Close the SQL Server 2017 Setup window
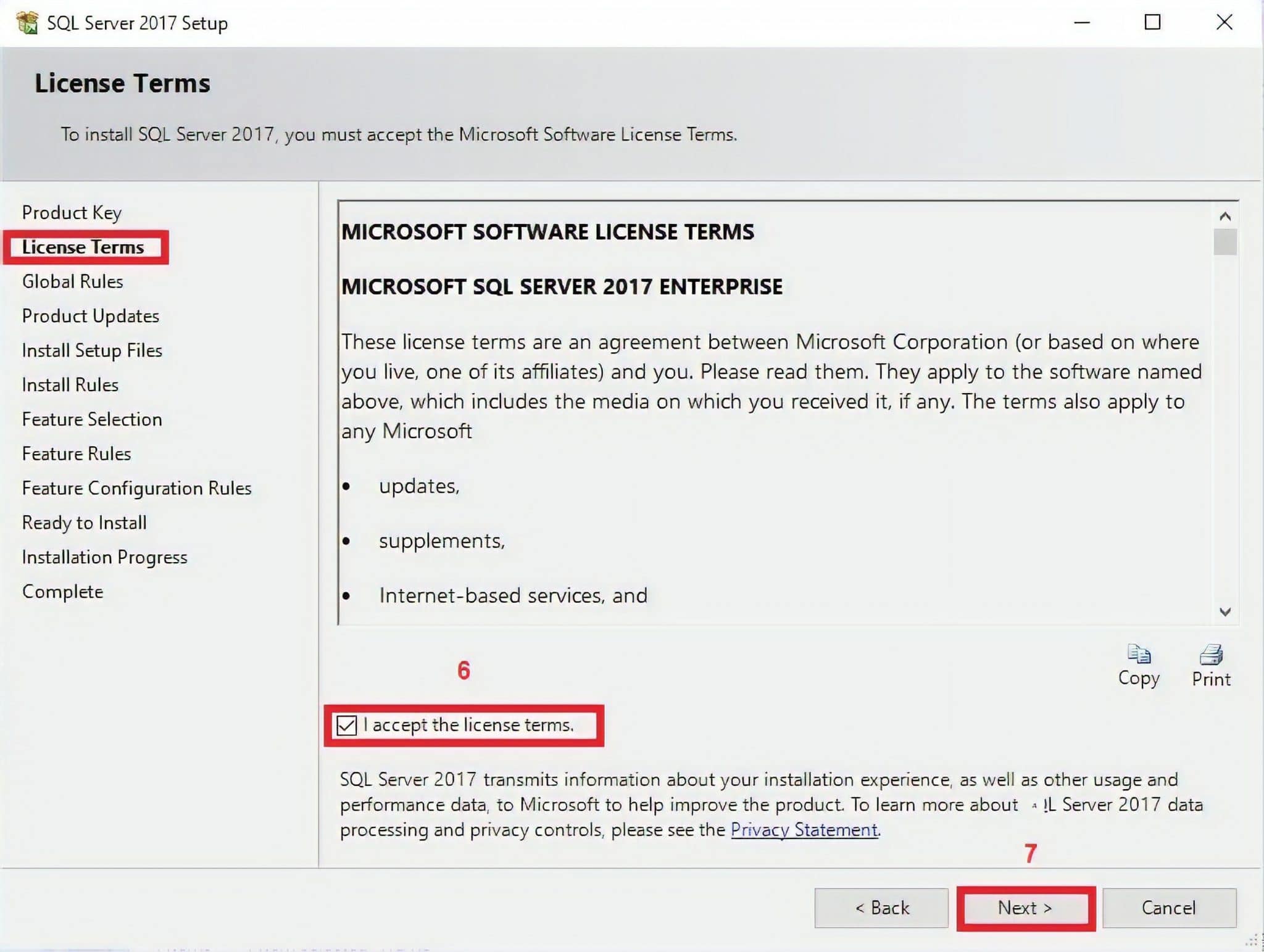 click(1224, 23)
